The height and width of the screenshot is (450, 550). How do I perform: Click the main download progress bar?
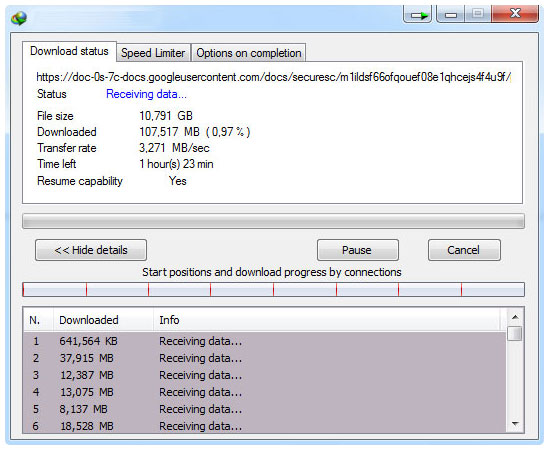click(273, 221)
